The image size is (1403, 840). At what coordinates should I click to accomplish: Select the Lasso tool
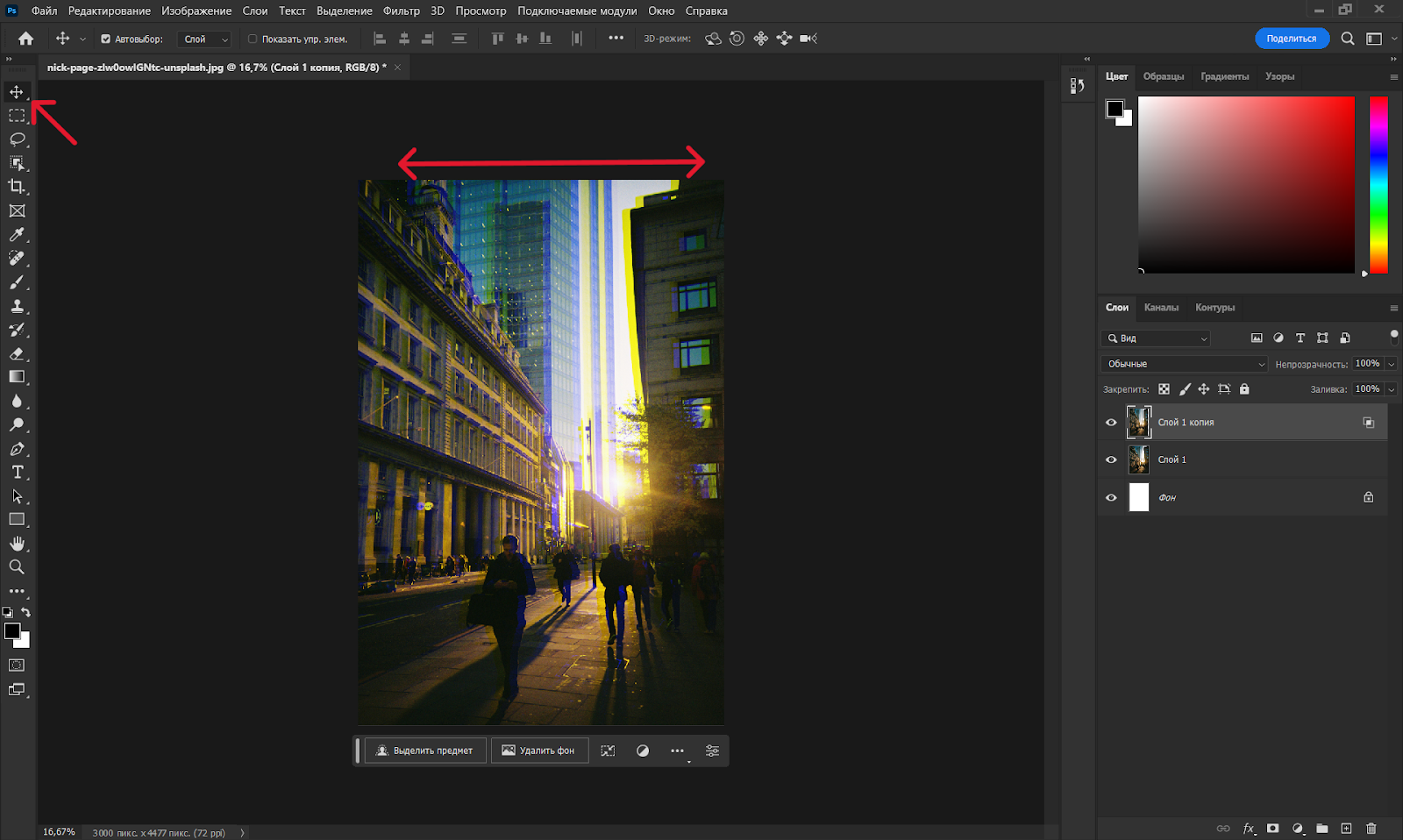tap(17, 139)
